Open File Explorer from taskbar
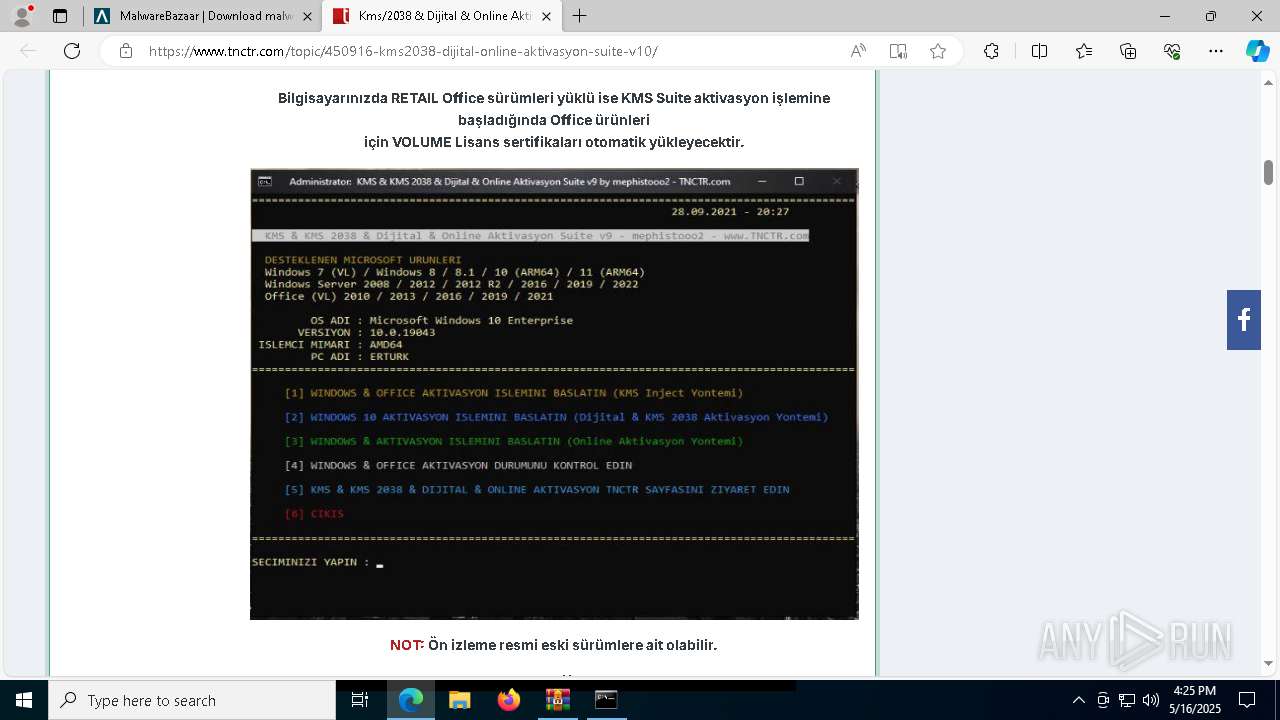Screen dimensions: 1280x720 coord(459,700)
